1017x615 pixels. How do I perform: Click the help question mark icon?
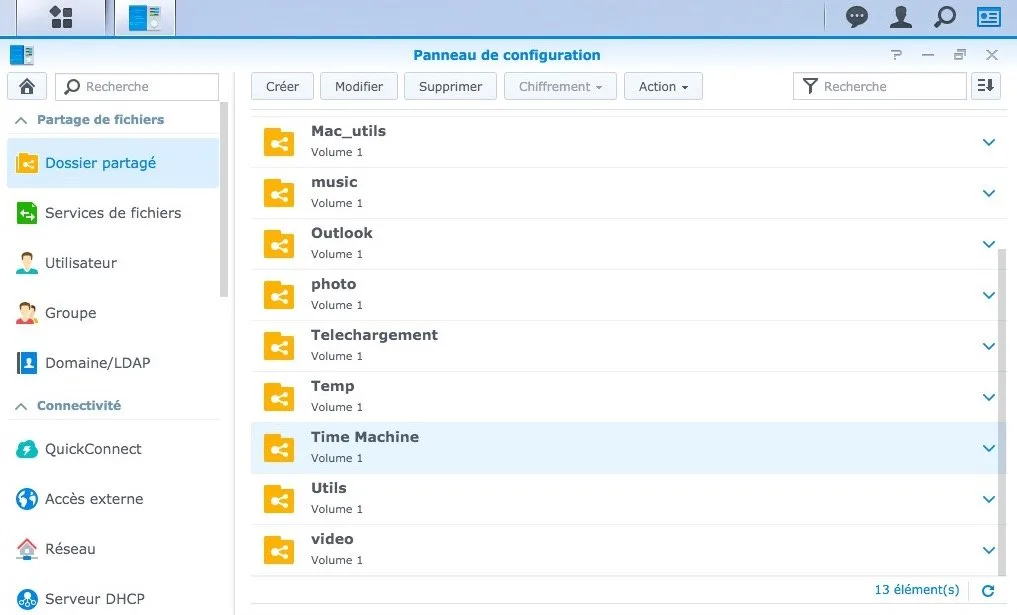click(896, 55)
